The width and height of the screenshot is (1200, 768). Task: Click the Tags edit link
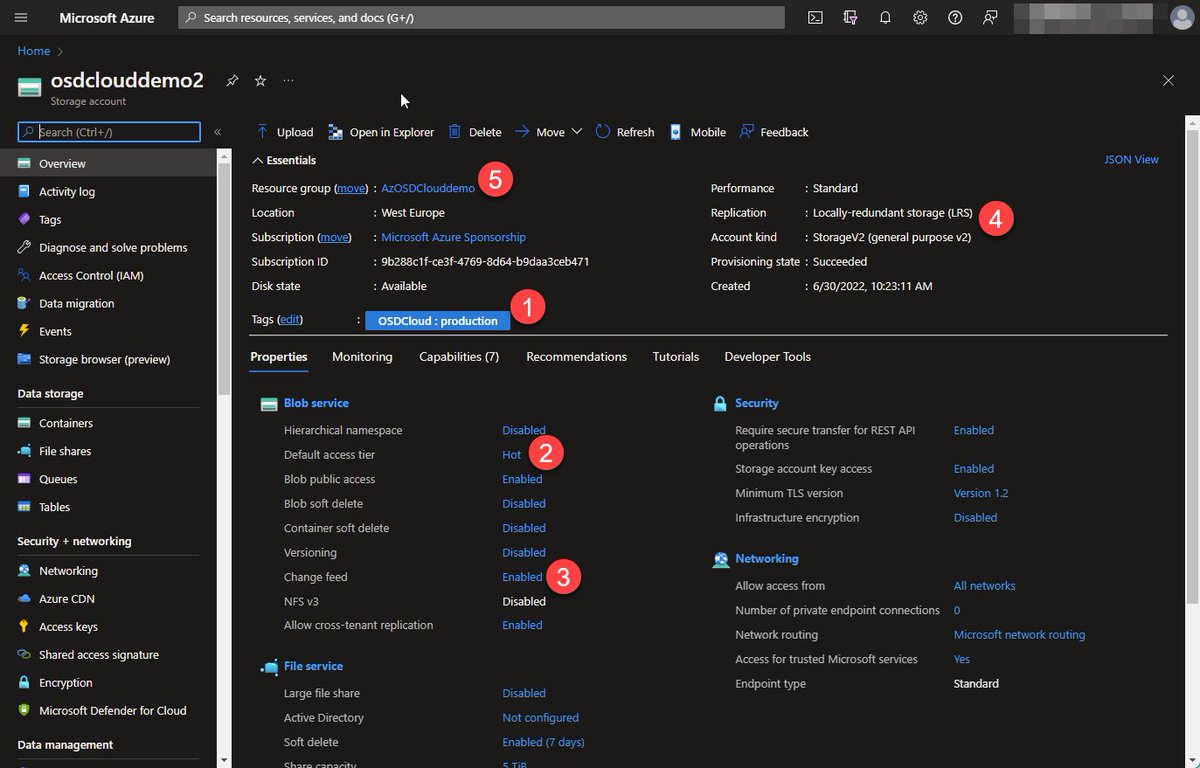(289, 320)
